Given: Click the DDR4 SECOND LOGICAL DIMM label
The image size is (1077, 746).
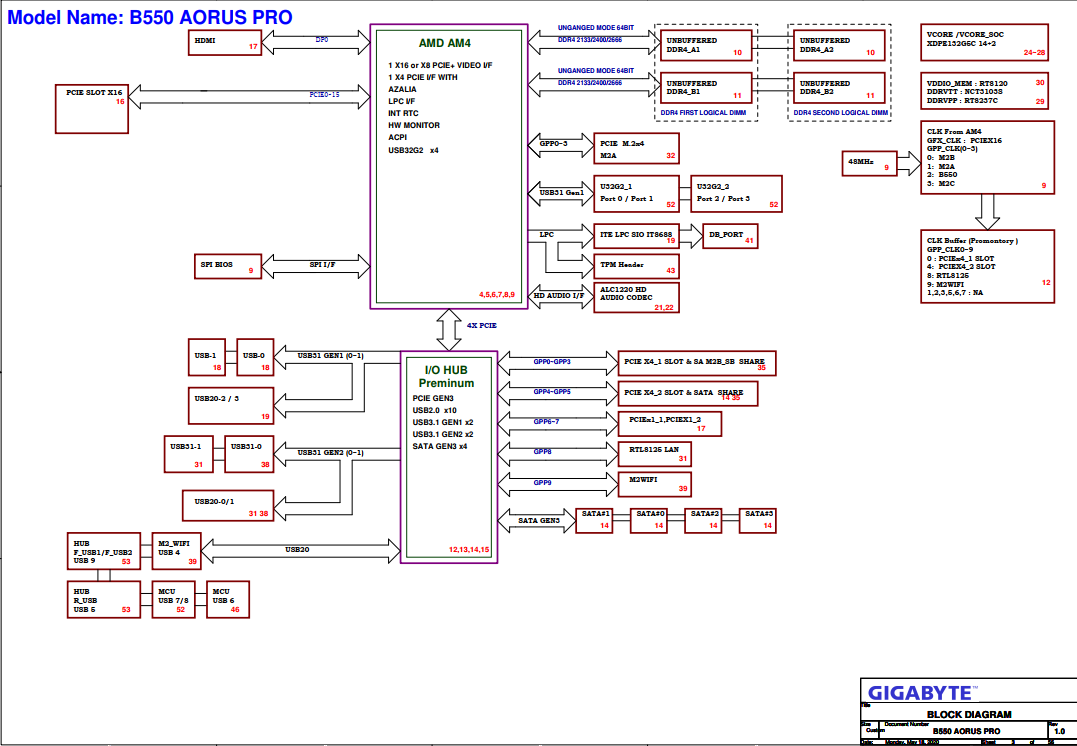Looking at the screenshot, I should coord(841,113).
